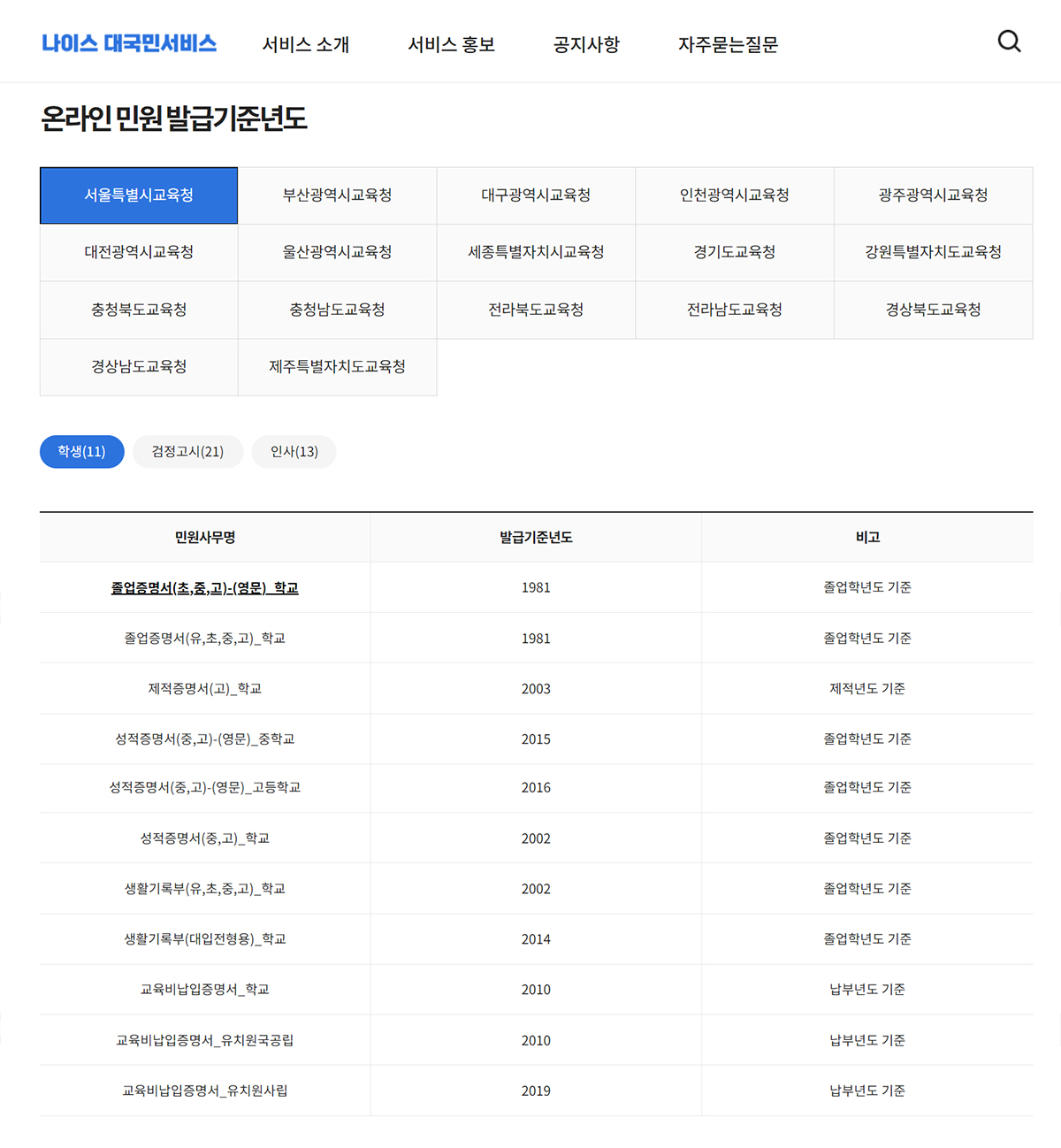Select 세종특별자치시교육청 tab
The image size is (1061, 1148).
click(x=536, y=253)
